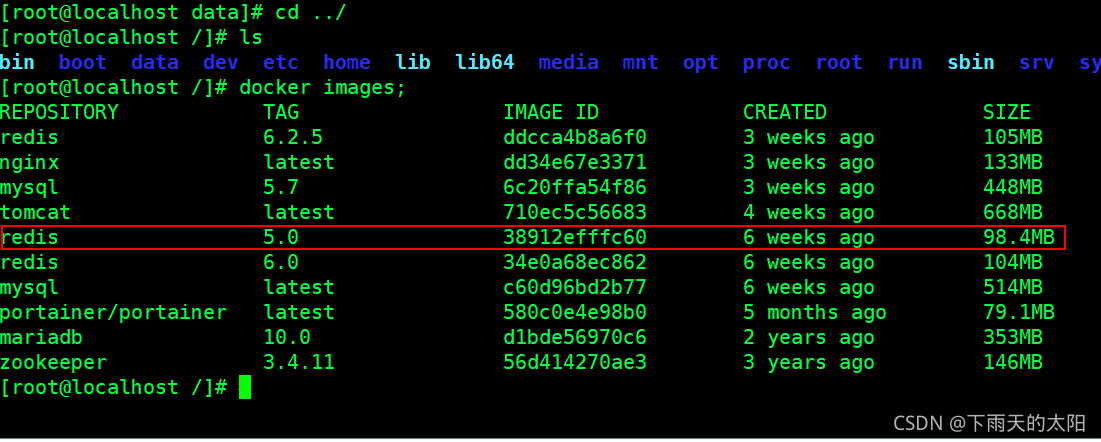Image resolution: width=1101 pixels, height=442 pixels.
Task: Click the TAG column header
Action: pos(281,112)
